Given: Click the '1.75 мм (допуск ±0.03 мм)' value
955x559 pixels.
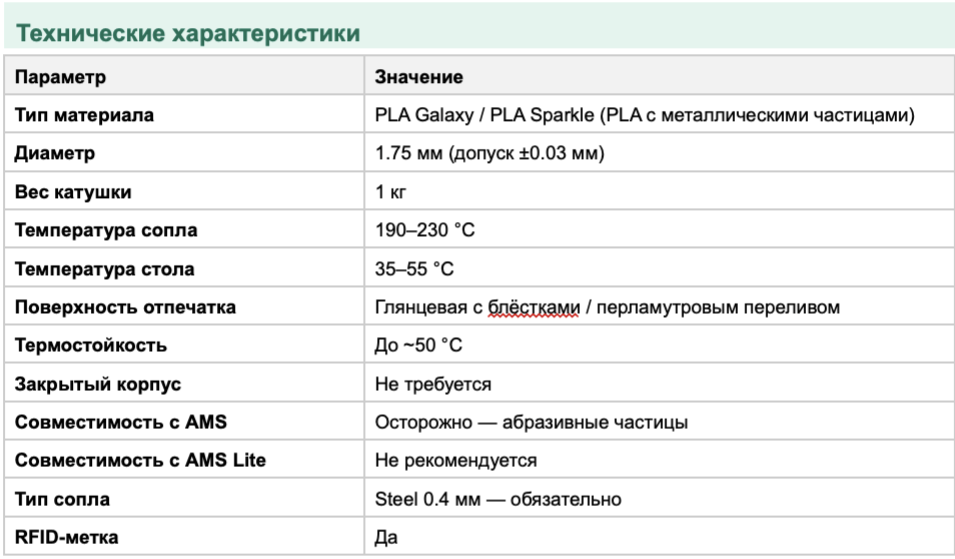Looking at the screenshot, I should click(x=490, y=153).
